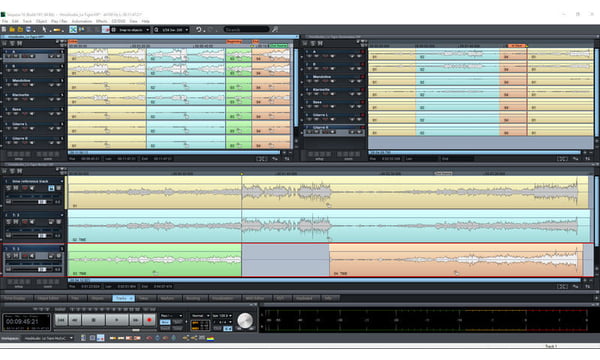Open the File menu
Screen dimensions: 600x360
(5, 21)
